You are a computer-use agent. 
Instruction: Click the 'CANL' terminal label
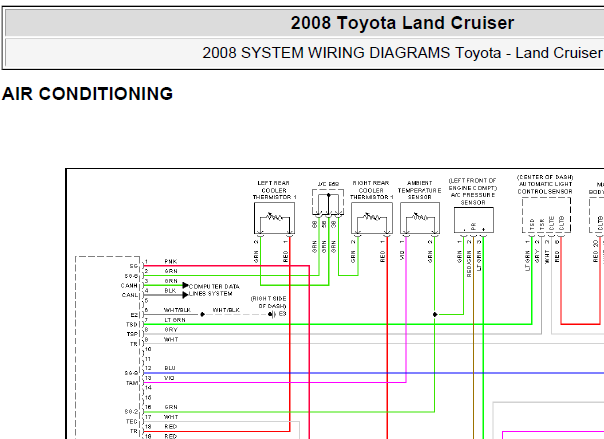[x=129, y=295]
